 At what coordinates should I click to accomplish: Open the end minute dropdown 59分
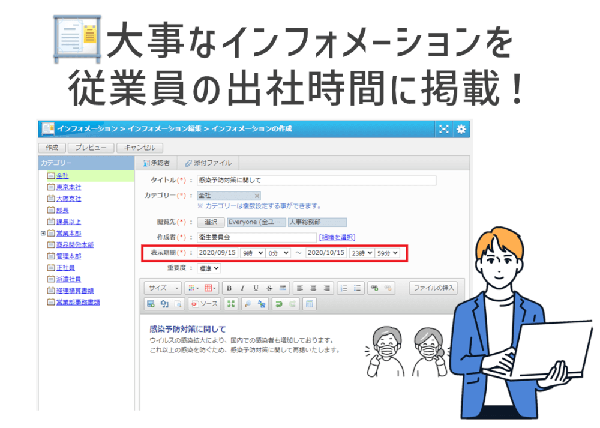tap(387, 253)
